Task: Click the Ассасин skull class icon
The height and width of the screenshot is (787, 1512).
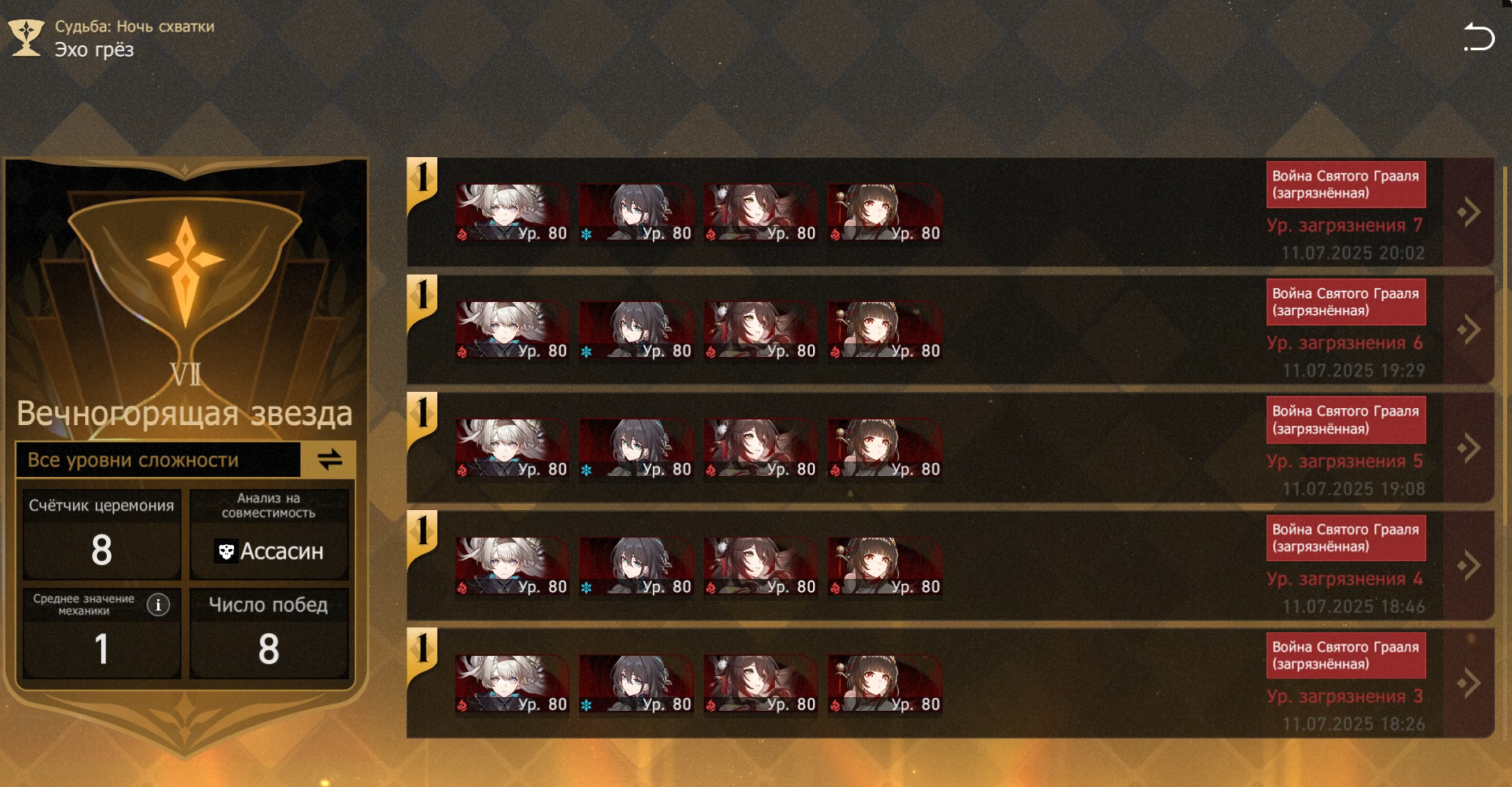Action: [x=226, y=551]
